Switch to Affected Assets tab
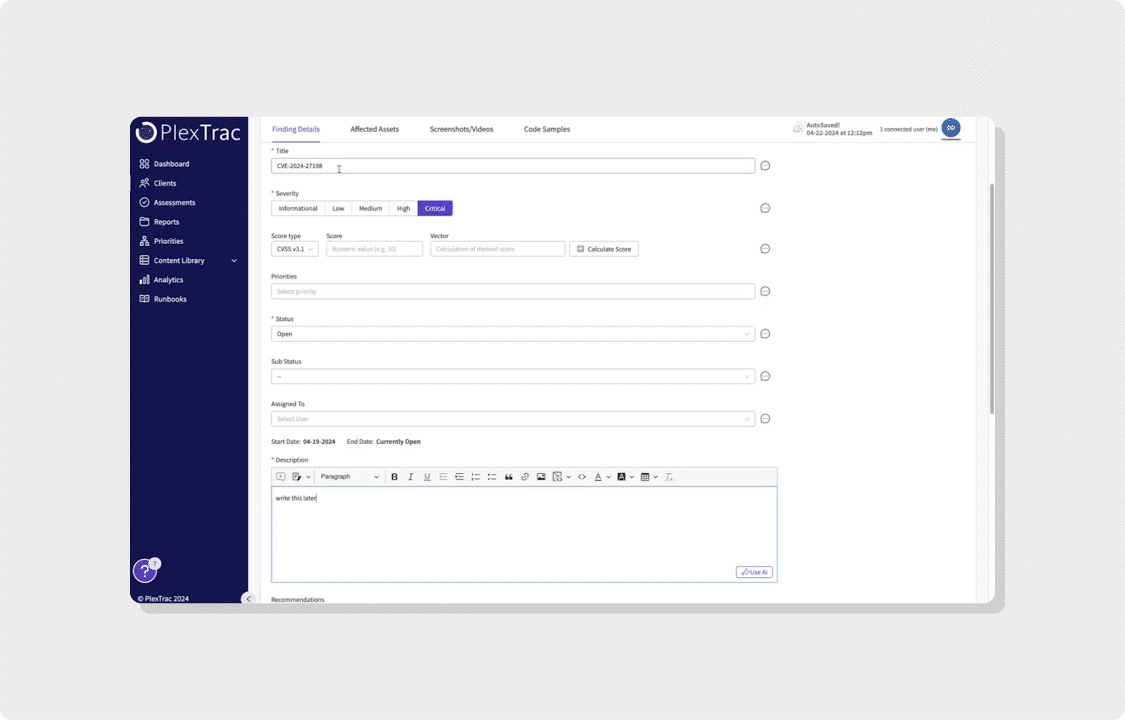The height and width of the screenshot is (720, 1125). pyautogui.click(x=375, y=129)
